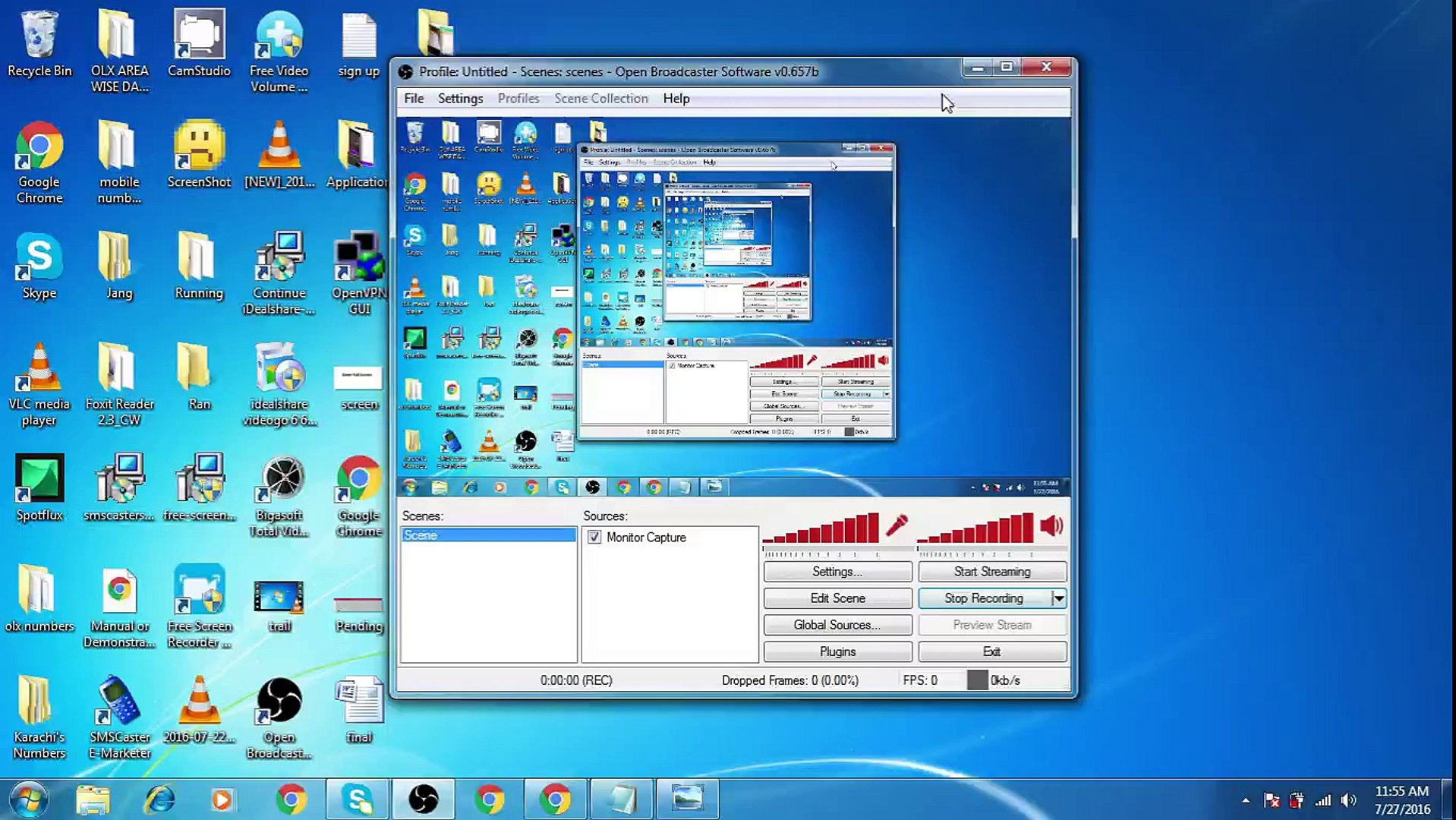Viewport: 1456px width, 820px height.
Task: Switch to OBS via its taskbar icon
Action: click(x=424, y=799)
